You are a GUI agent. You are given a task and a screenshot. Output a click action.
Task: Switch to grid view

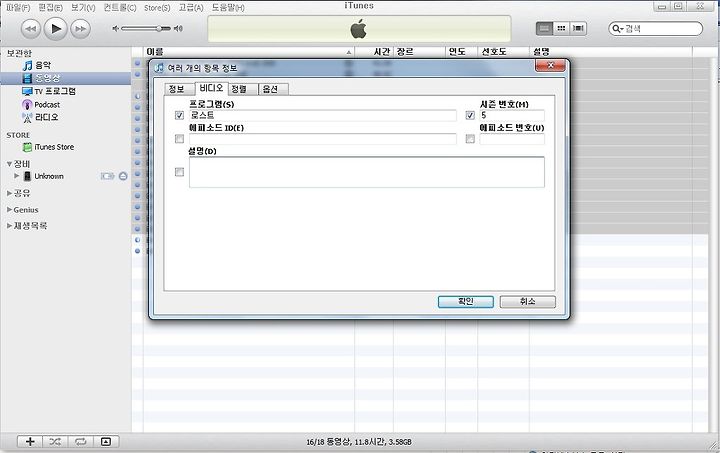tap(561, 28)
